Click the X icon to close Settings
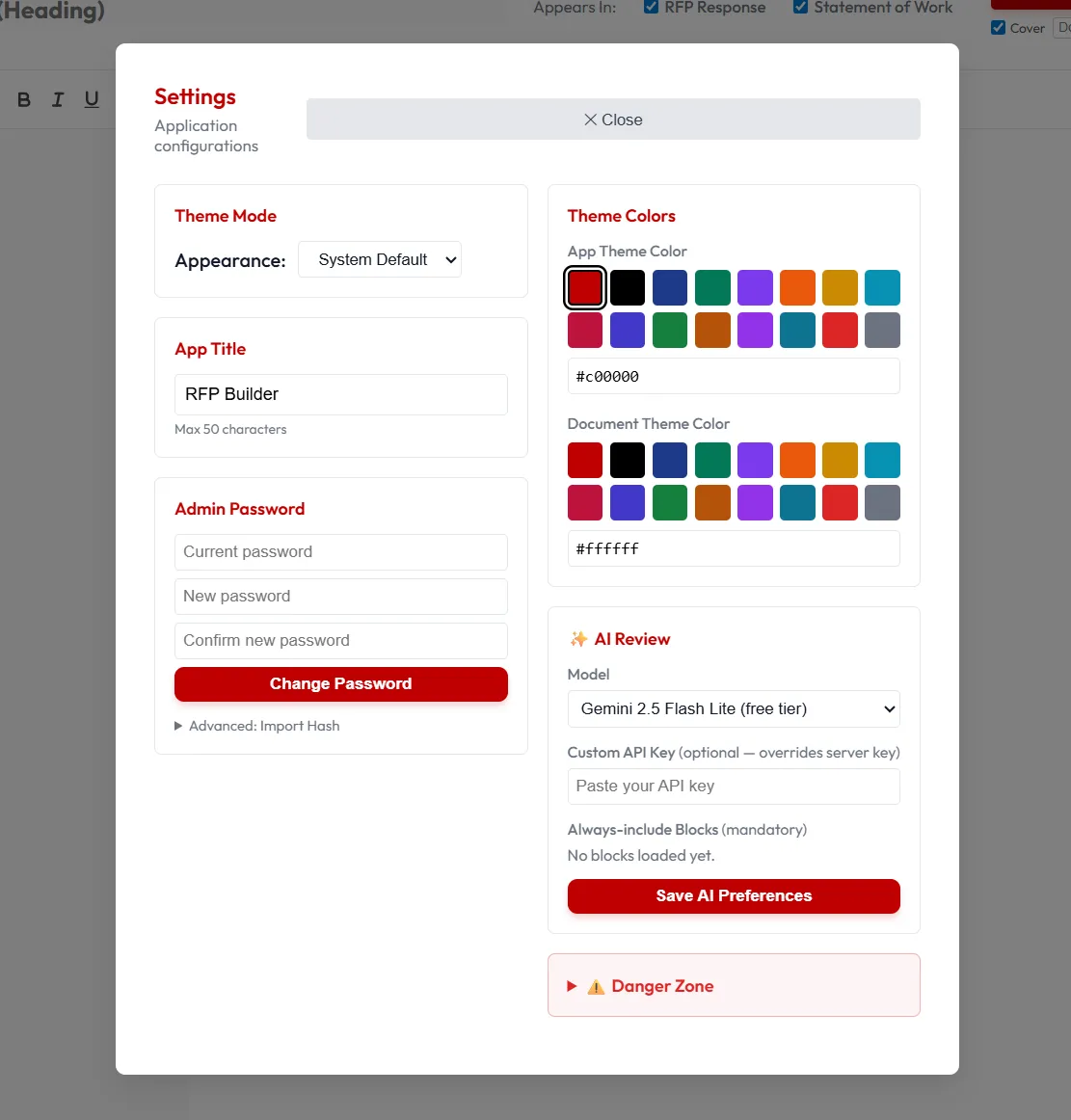This screenshot has width=1071, height=1120. click(x=589, y=120)
